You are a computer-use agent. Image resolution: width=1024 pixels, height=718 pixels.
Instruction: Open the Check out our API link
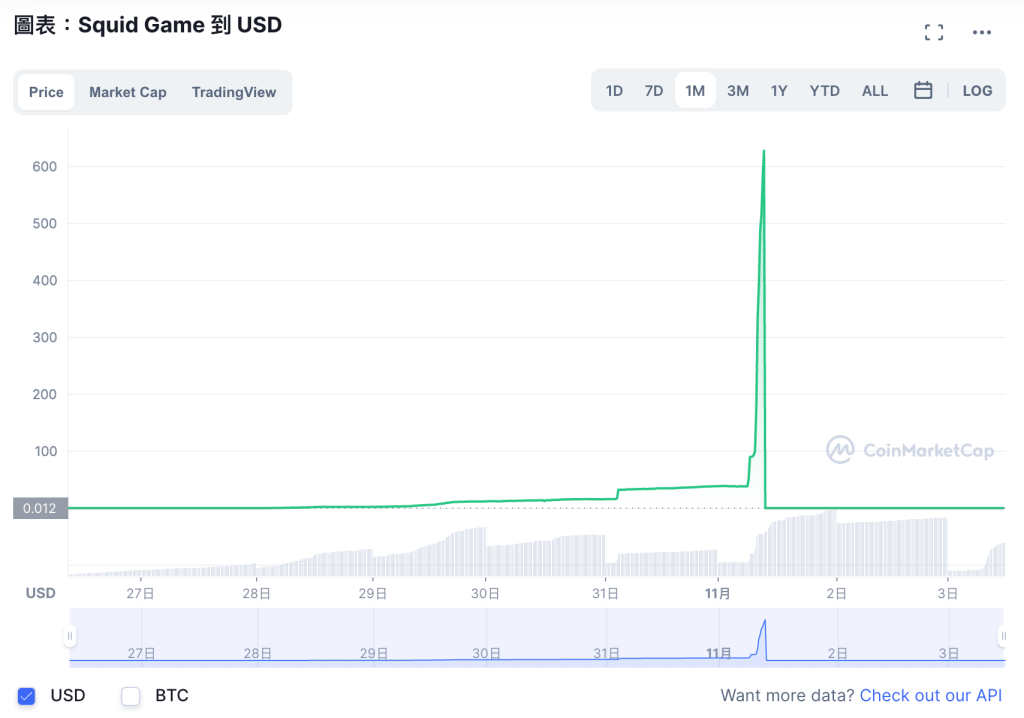coord(930,696)
